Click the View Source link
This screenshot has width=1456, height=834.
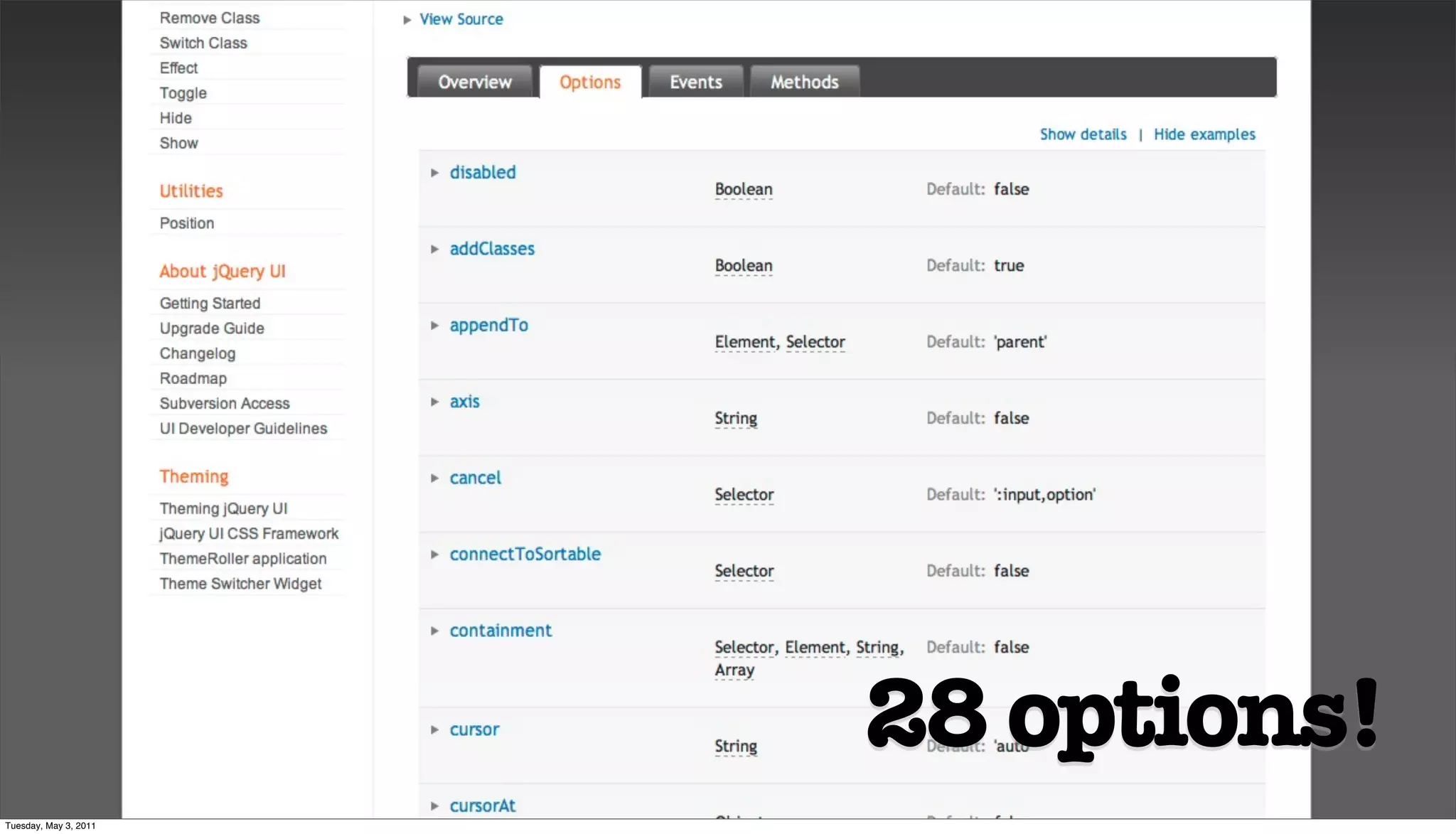coord(461,19)
